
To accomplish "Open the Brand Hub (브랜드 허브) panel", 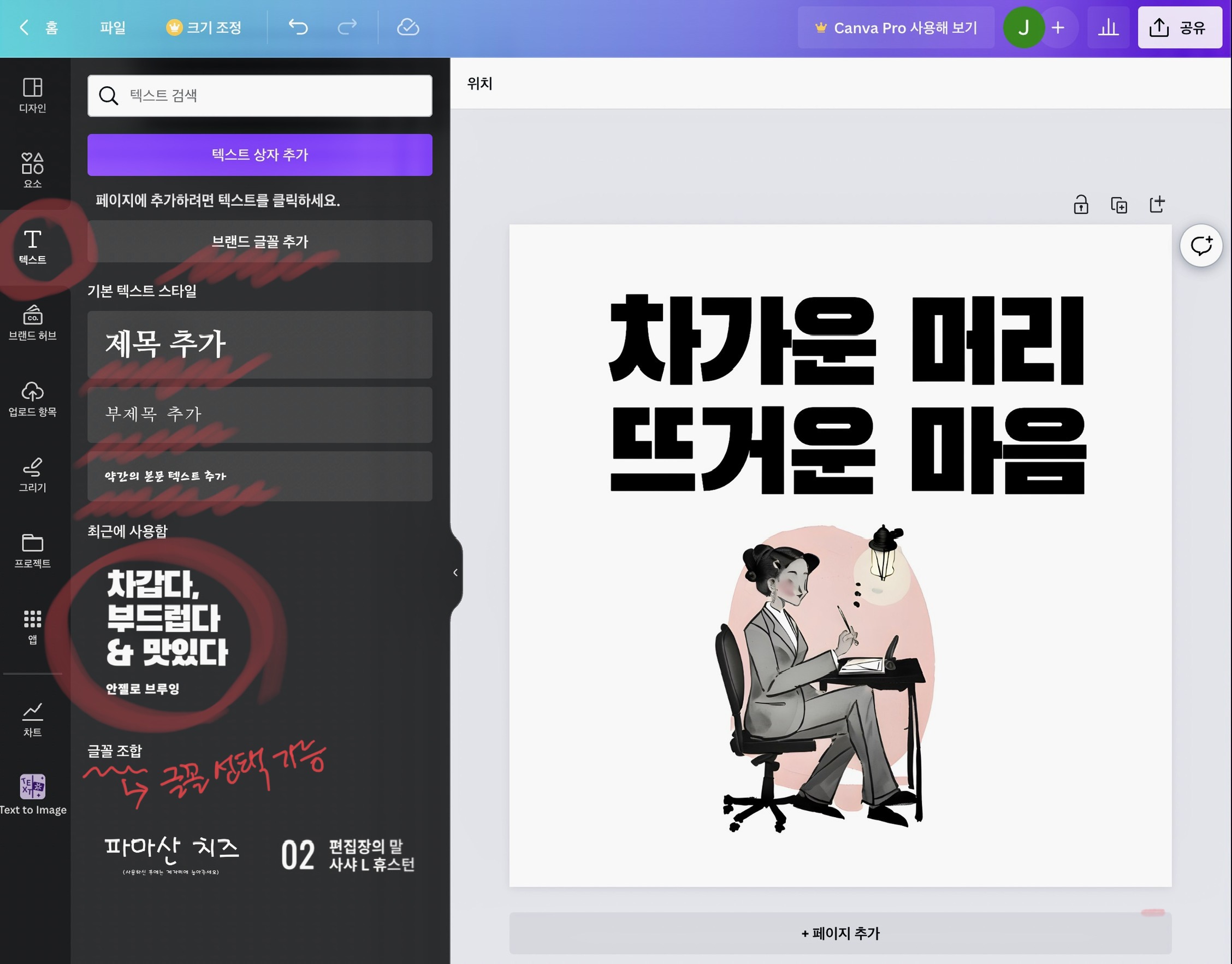I will [x=32, y=323].
